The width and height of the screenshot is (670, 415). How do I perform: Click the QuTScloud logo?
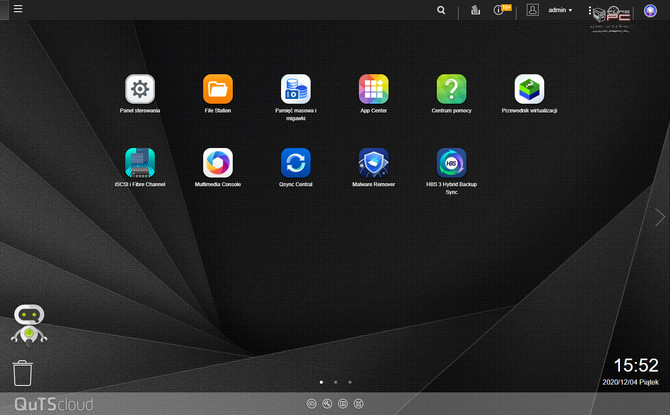(x=53, y=404)
